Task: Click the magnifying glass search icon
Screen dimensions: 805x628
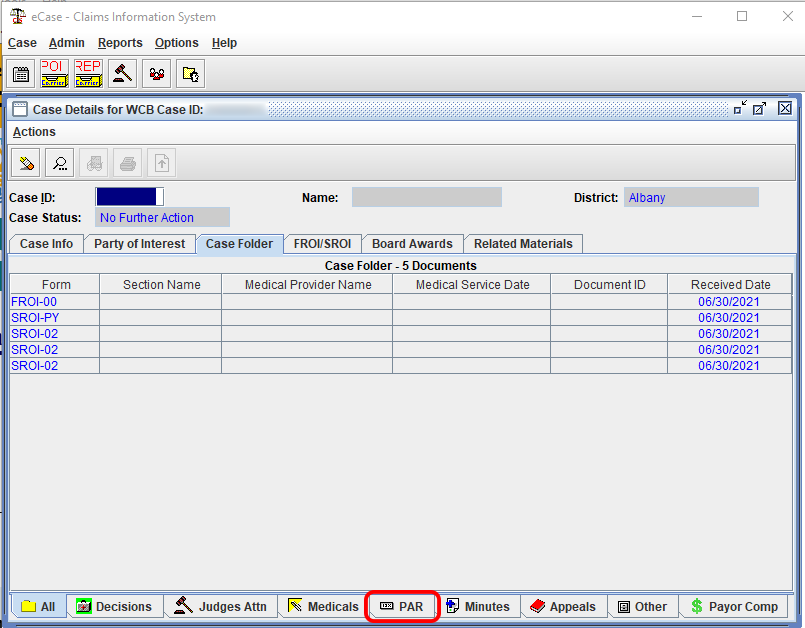Action: click(59, 162)
